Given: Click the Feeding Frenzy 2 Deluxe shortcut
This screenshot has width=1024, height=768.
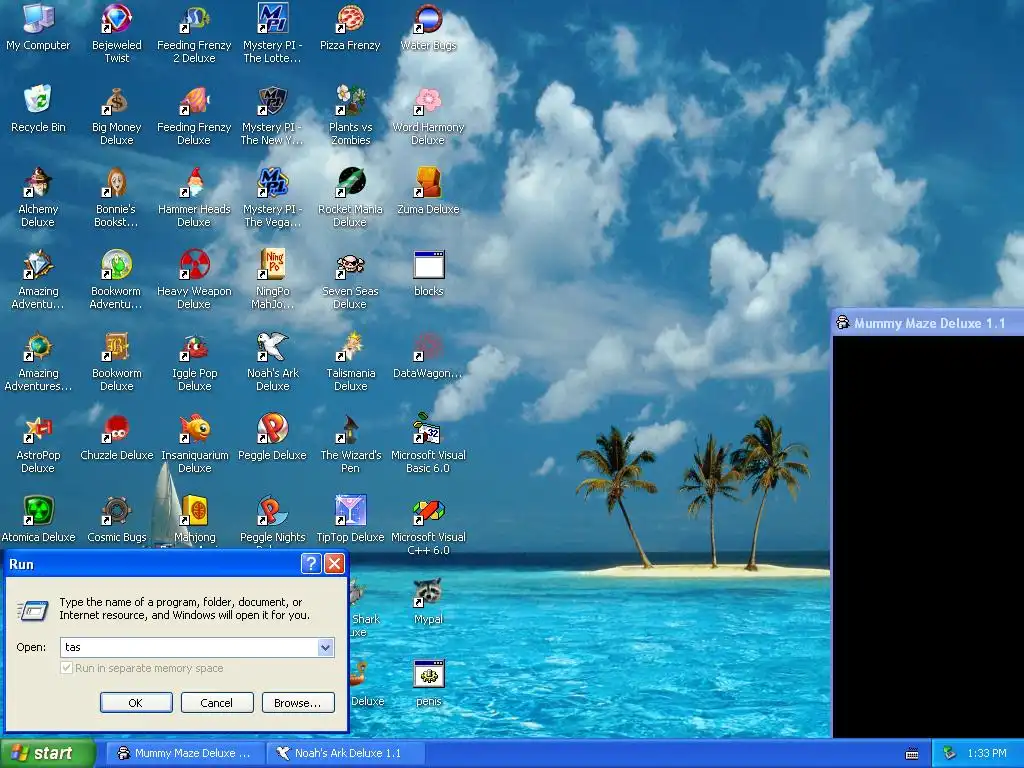Looking at the screenshot, I should tap(194, 33).
